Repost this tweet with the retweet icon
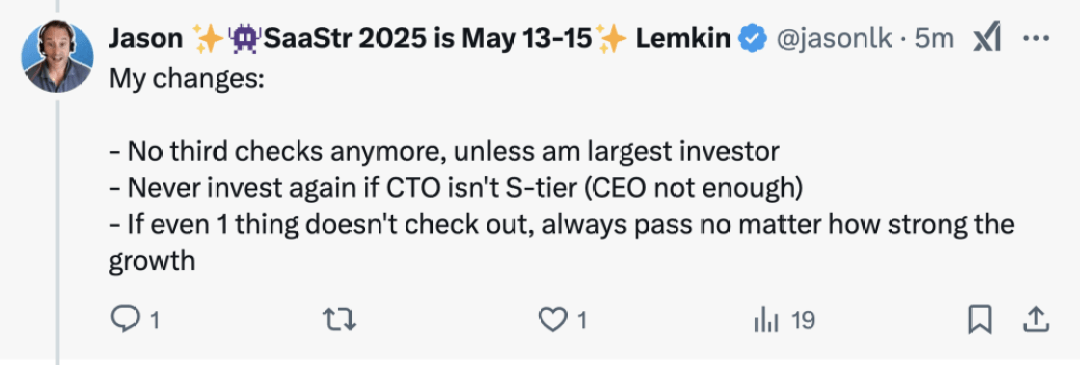The image size is (1080, 365). [x=341, y=320]
